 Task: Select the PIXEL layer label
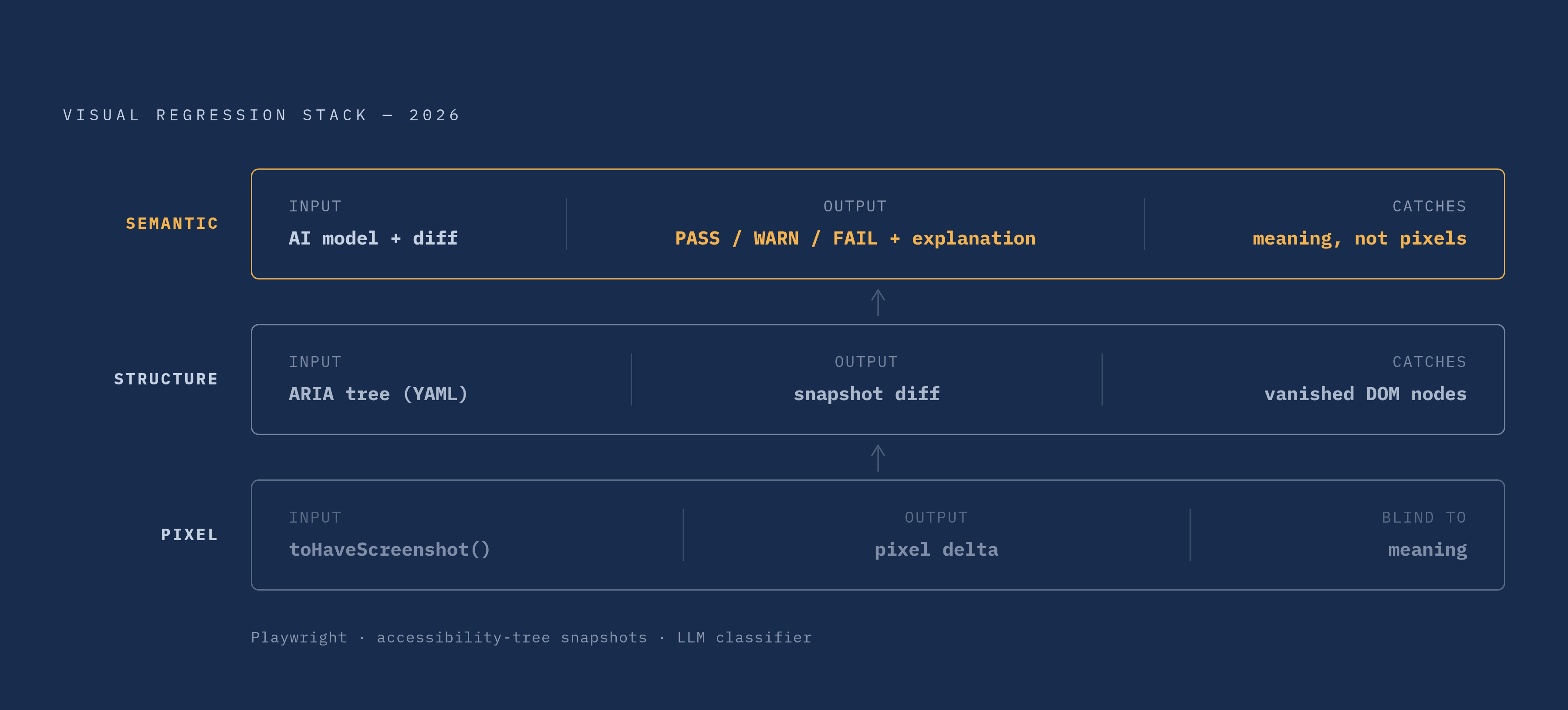tap(189, 535)
